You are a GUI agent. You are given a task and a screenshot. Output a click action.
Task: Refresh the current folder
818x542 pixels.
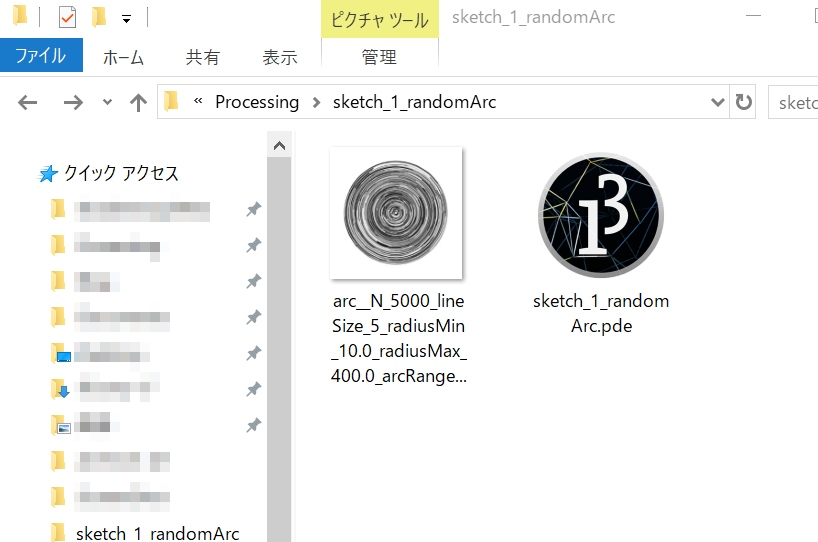[x=743, y=102]
